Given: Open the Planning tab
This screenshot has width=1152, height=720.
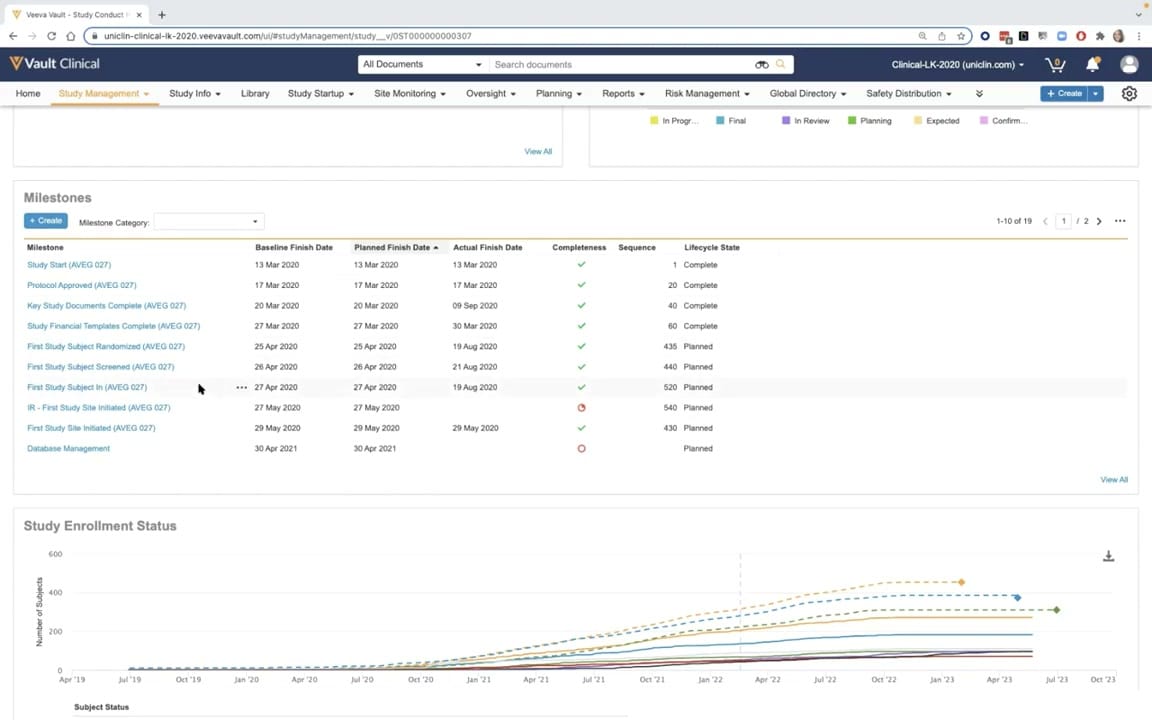Looking at the screenshot, I should (x=558, y=94).
